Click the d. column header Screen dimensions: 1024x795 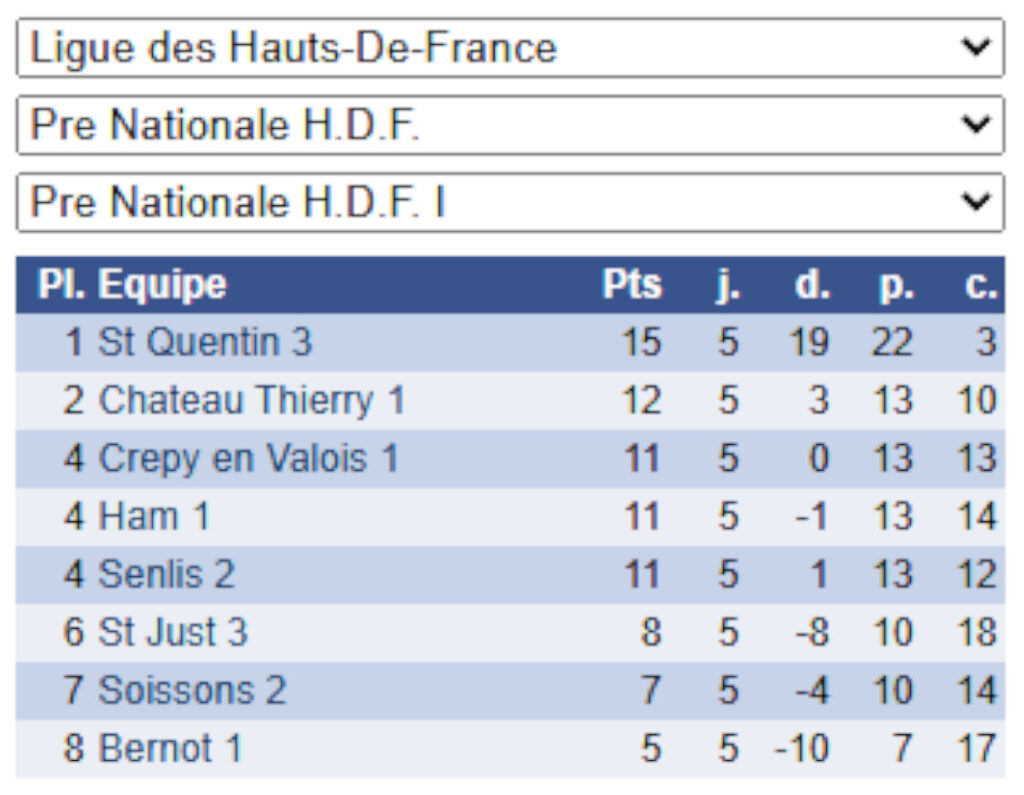[812, 285]
